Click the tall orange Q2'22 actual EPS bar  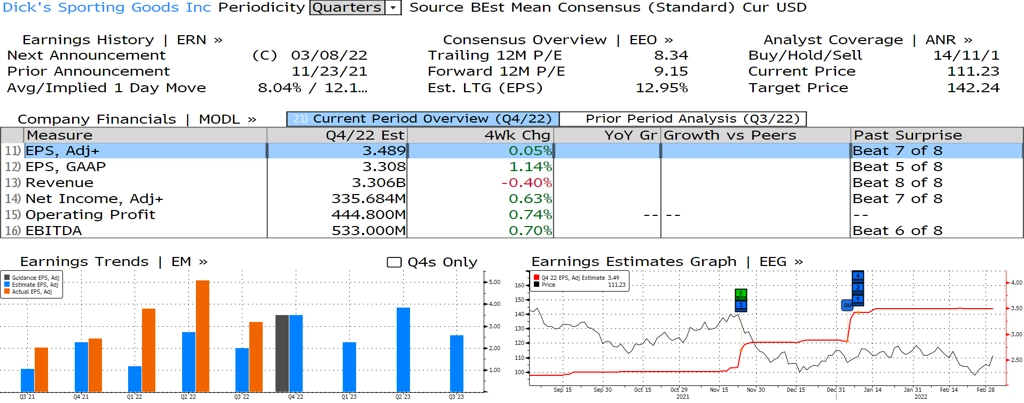pos(202,336)
